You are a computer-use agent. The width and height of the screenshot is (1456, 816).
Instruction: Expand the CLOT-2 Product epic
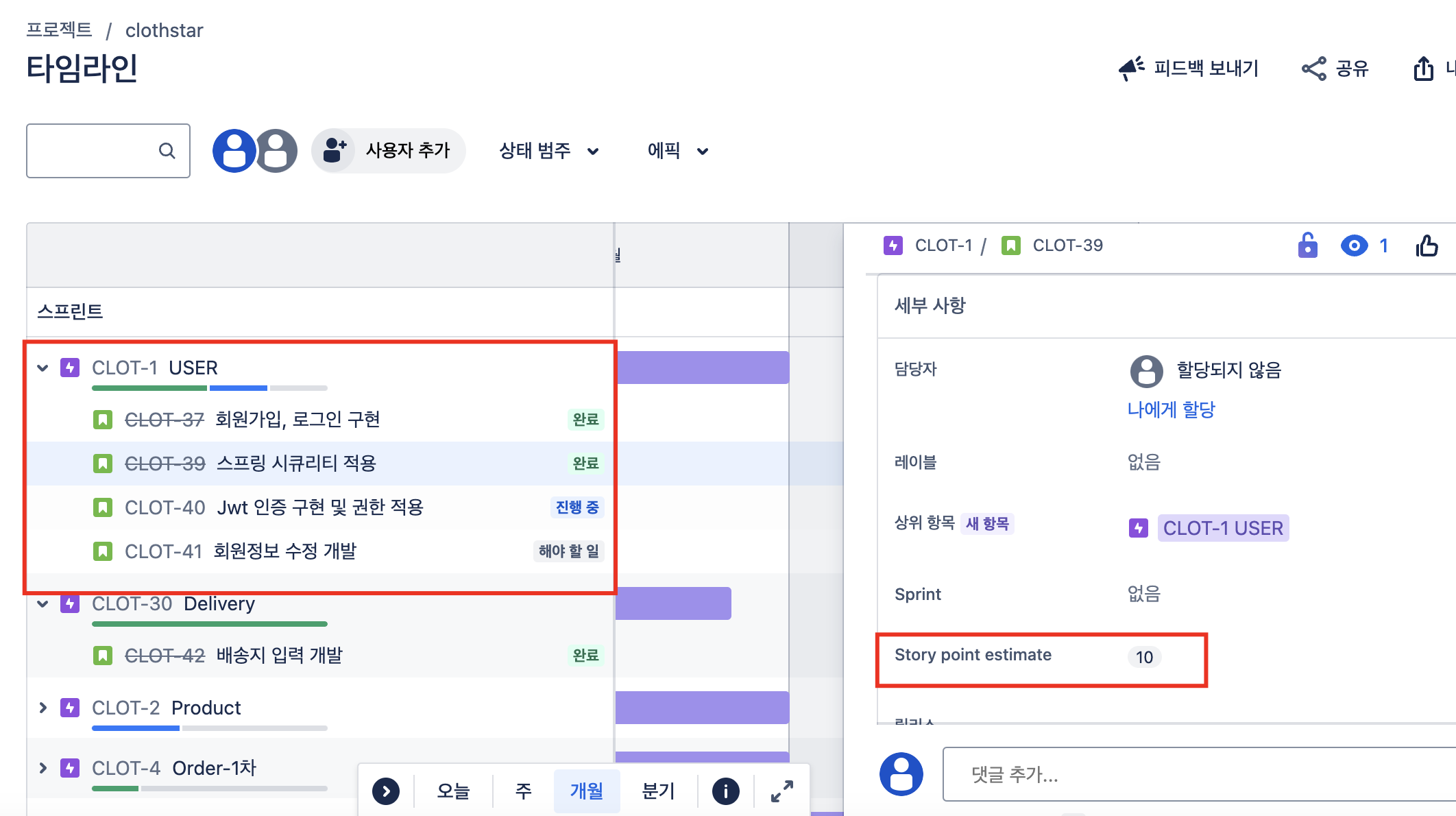(43, 708)
